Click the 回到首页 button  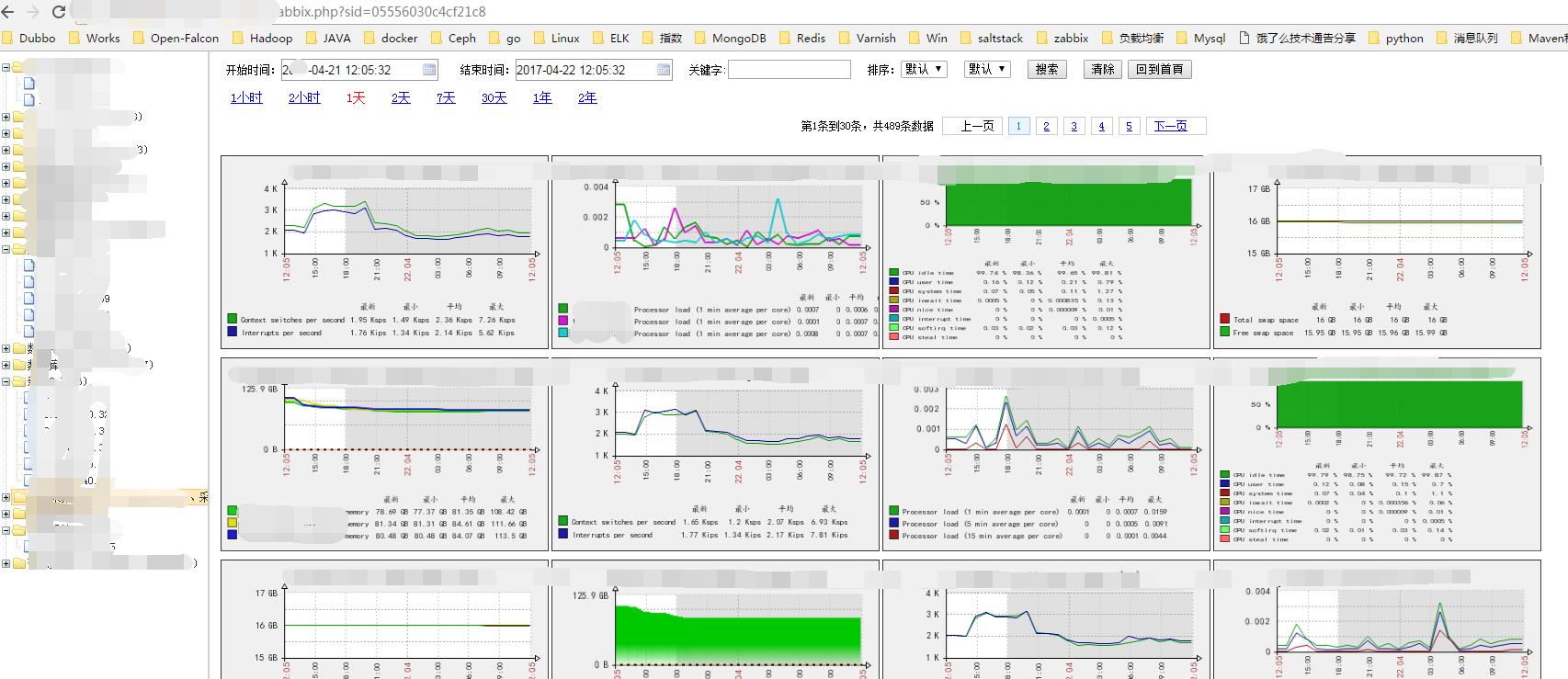point(1160,69)
